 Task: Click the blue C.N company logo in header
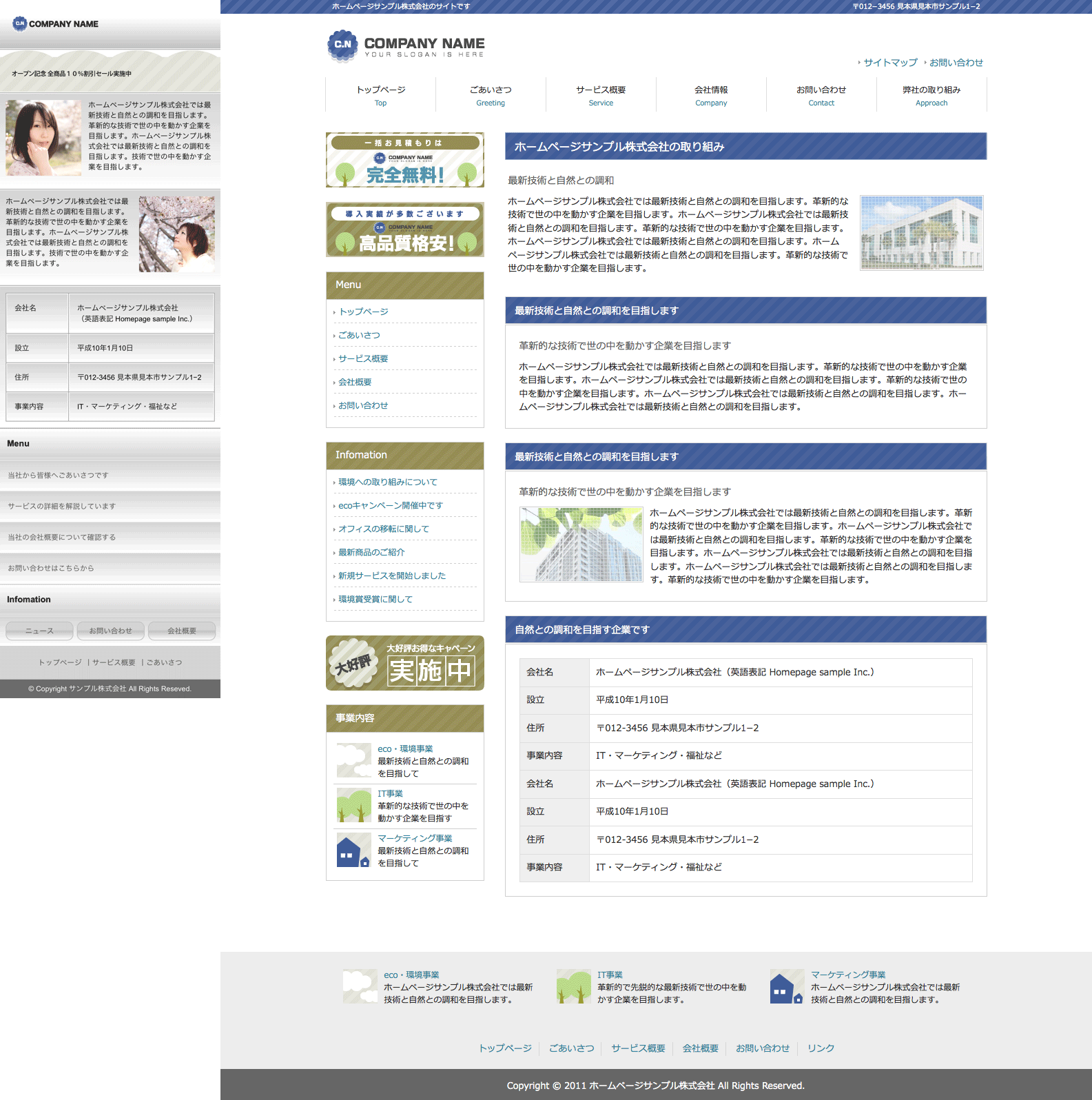pyautogui.click(x=342, y=45)
